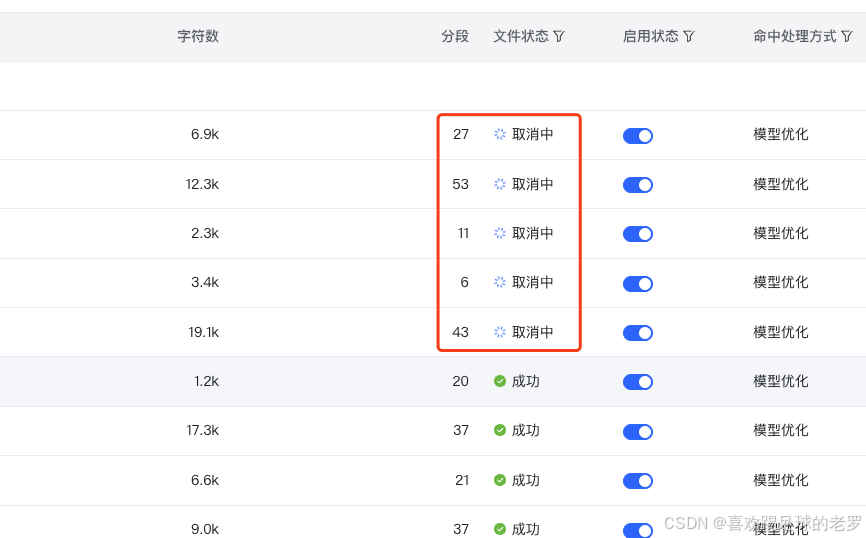Toggle the enable switch for the 1.2k row
The height and width of the screenshot is (538, 866).
pos(638,382)
